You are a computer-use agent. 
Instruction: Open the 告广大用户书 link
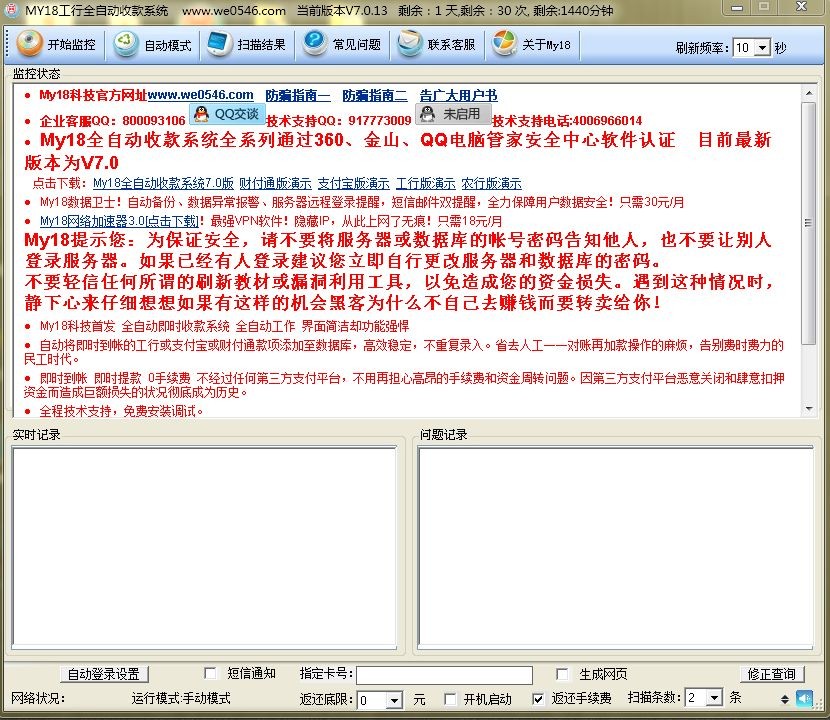tap(458, 95)
